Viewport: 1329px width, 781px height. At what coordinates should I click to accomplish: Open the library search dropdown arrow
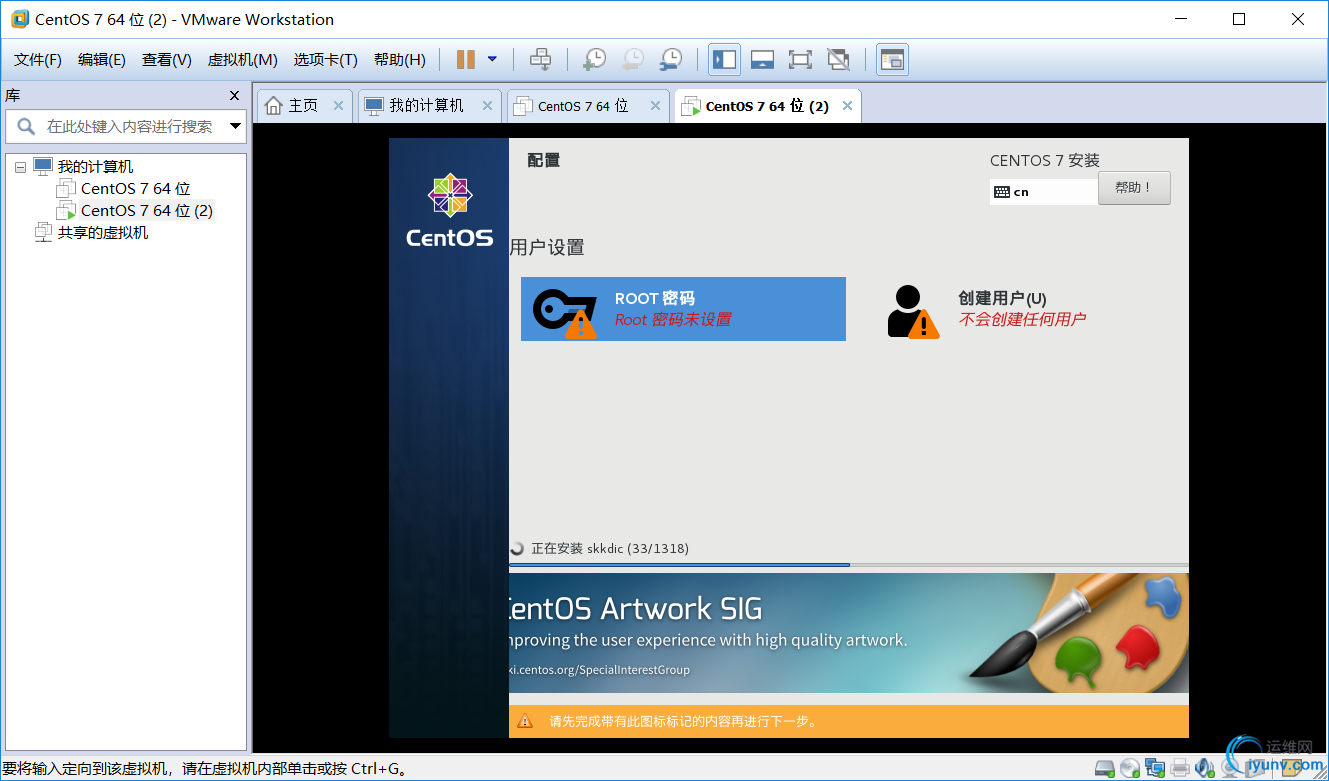pos(236,127)
